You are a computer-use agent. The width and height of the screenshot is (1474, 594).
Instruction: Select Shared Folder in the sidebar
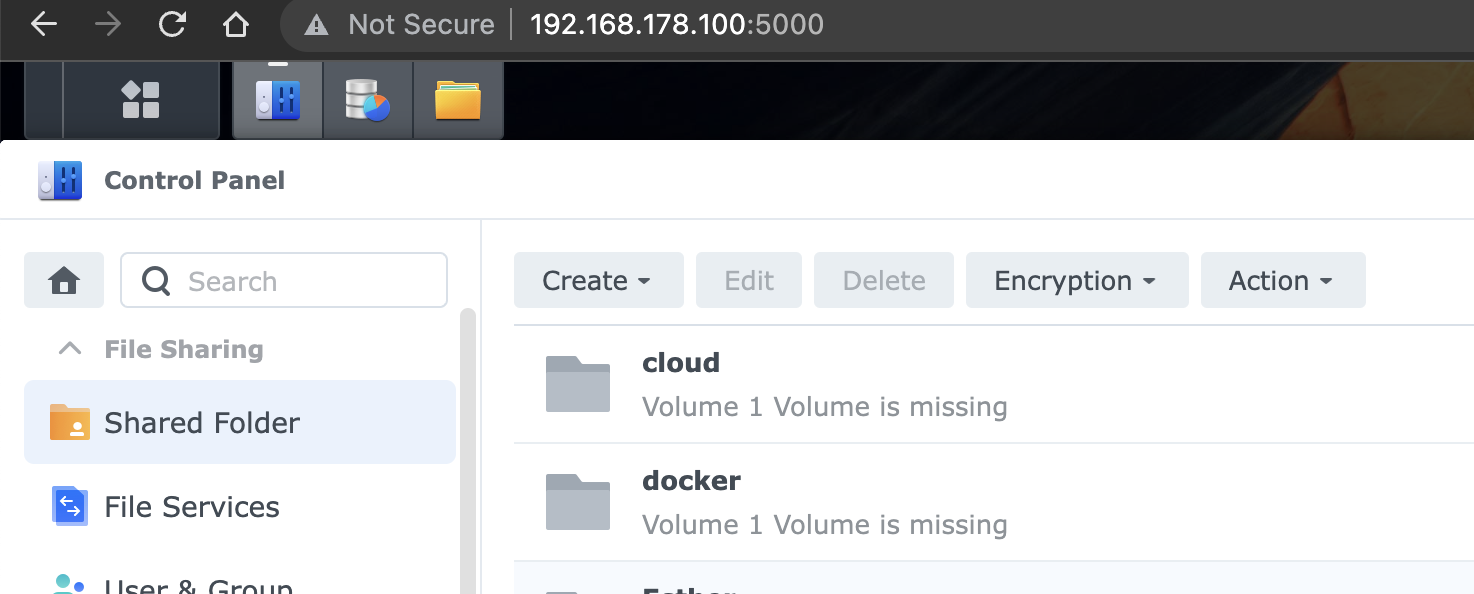tap(240, 422)
